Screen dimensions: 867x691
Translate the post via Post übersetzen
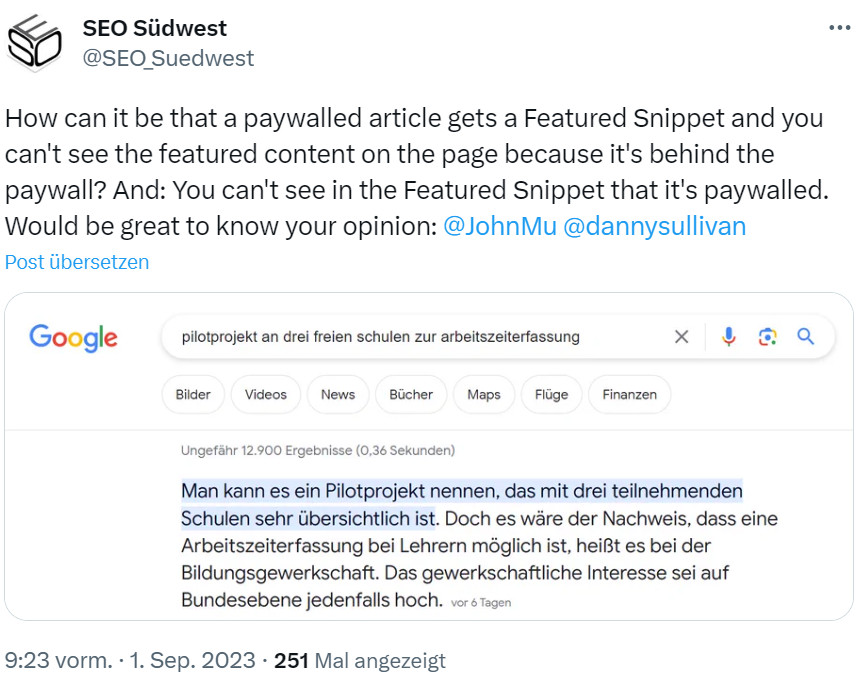[x=77, y=262]
